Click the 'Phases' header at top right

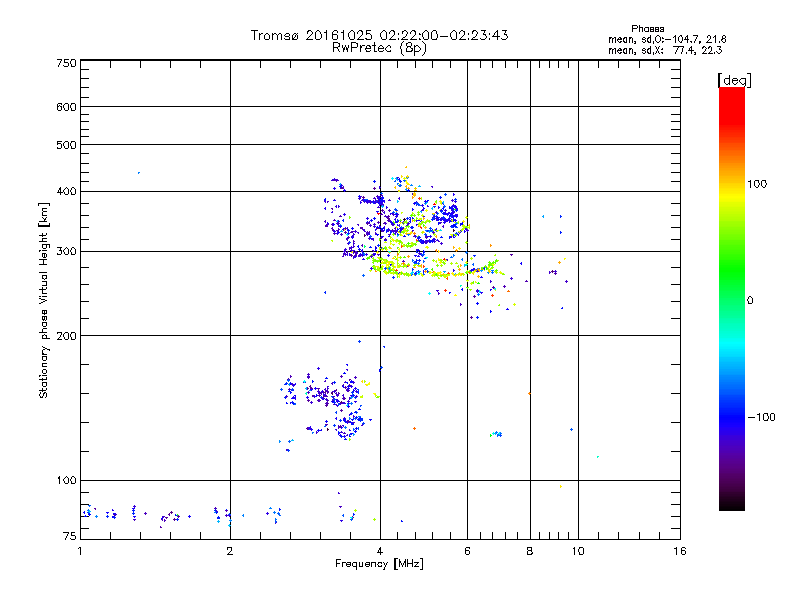(647, 29)
